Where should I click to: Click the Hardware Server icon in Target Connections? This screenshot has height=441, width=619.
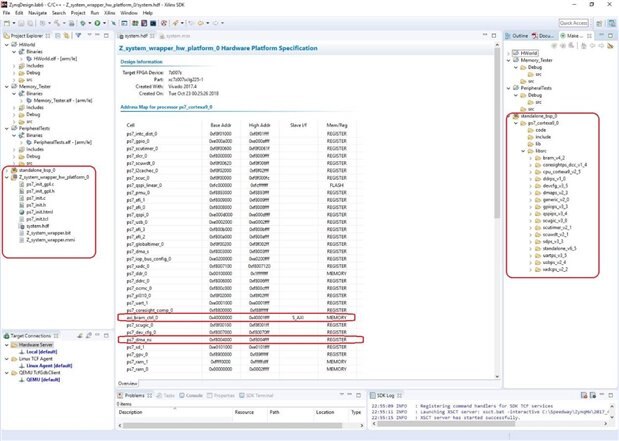tap(13, 344)
